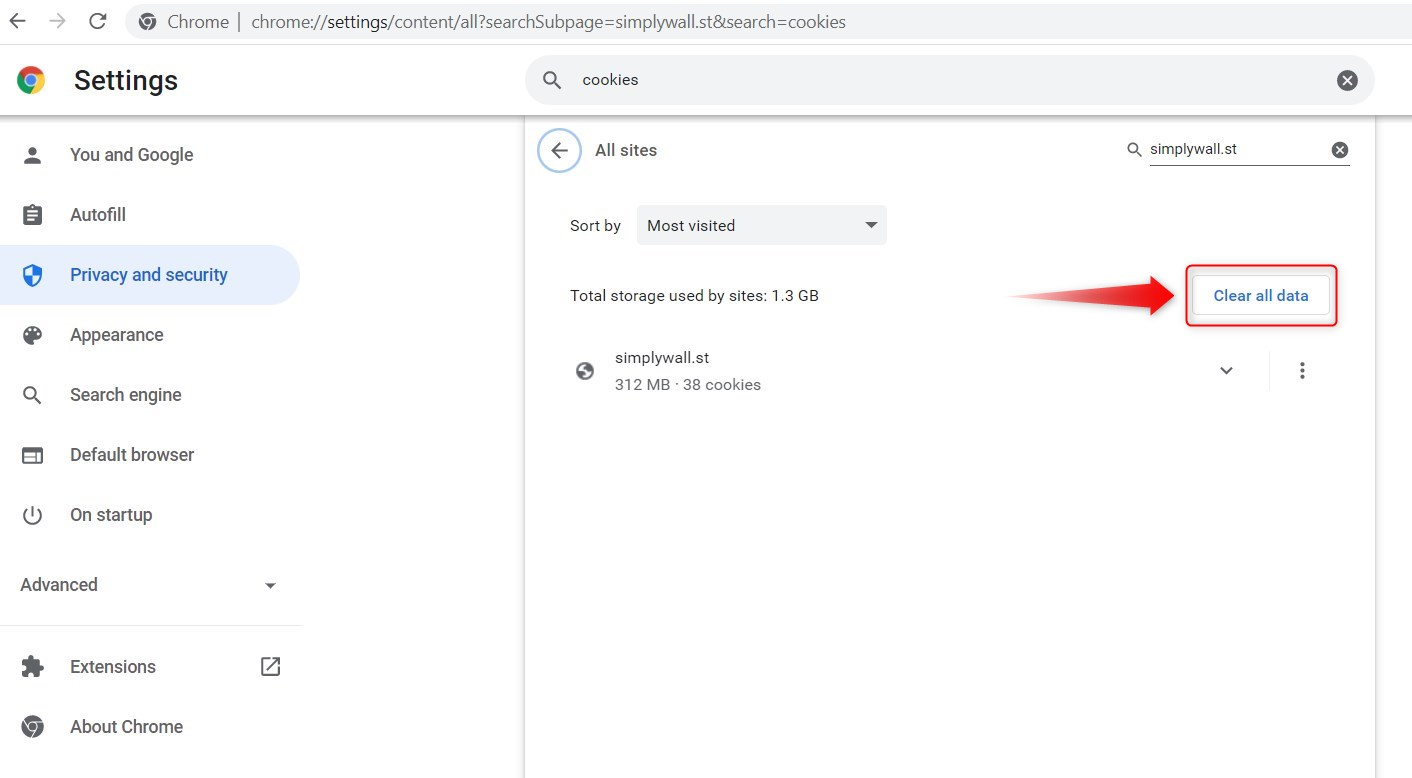
Task: Click the magnifier icon beside simplywall.st filter
Action: pyautogui.click(x=1134, y=150)
